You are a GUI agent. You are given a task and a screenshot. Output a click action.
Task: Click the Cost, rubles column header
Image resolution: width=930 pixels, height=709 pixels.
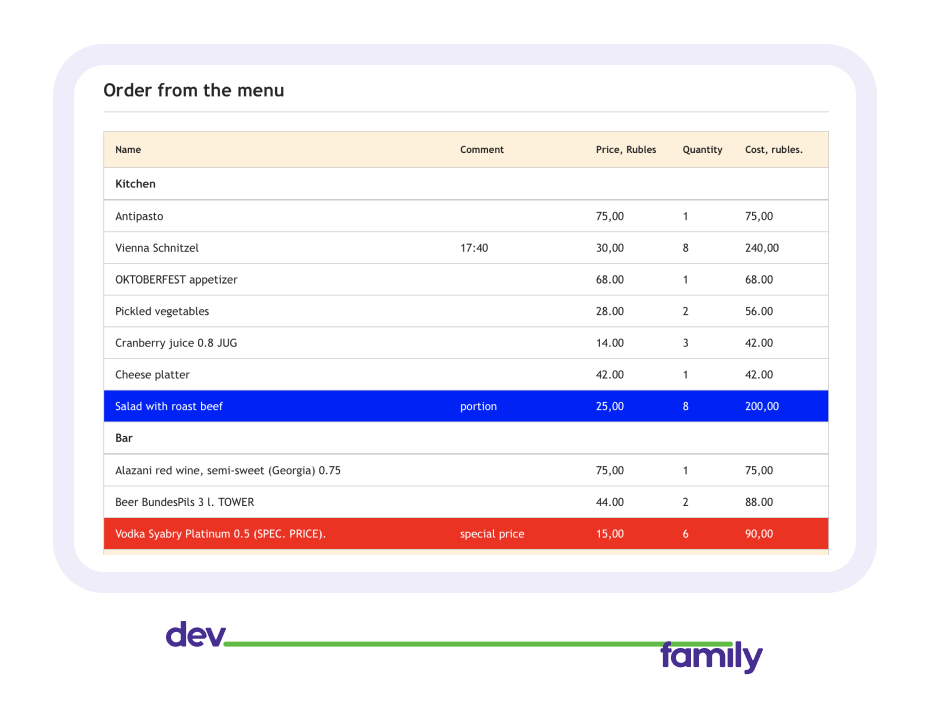pos(773,150)
